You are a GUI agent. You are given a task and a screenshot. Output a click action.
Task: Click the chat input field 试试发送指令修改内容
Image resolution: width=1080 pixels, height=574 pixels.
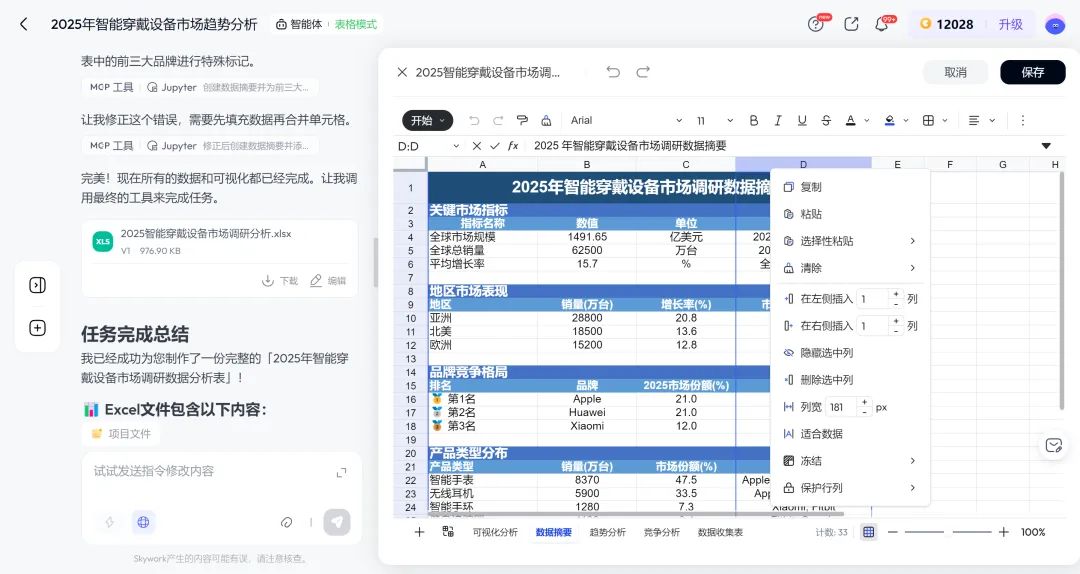[210, 471]
